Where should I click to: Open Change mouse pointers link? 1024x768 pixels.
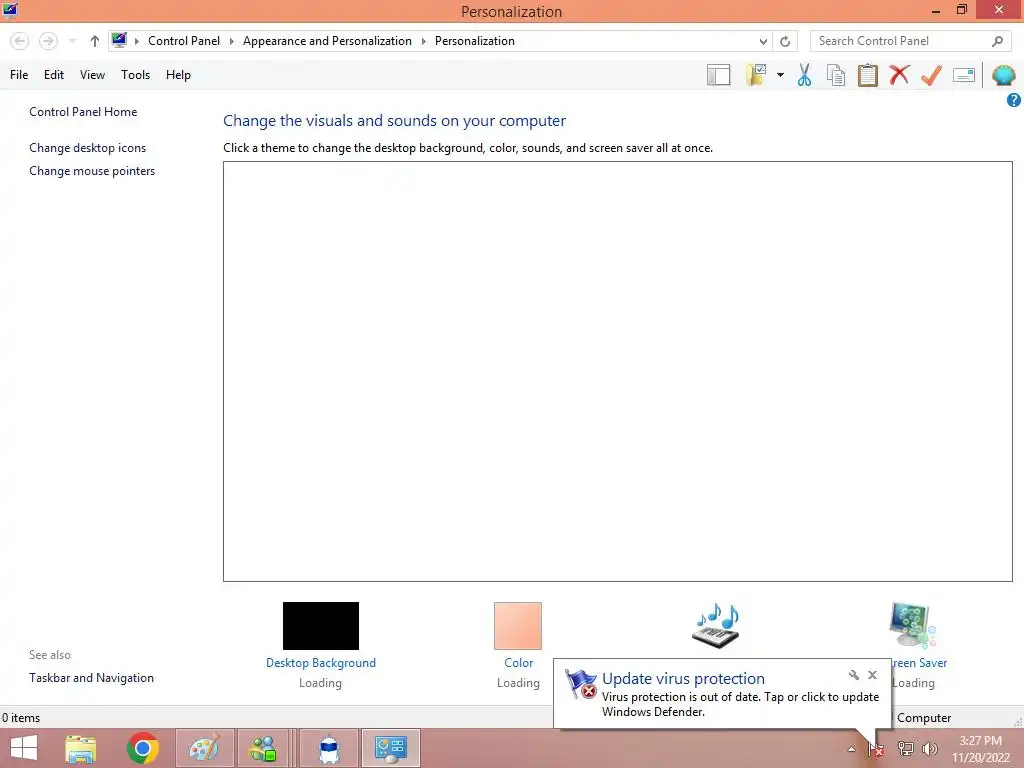(x=92, y=170)
